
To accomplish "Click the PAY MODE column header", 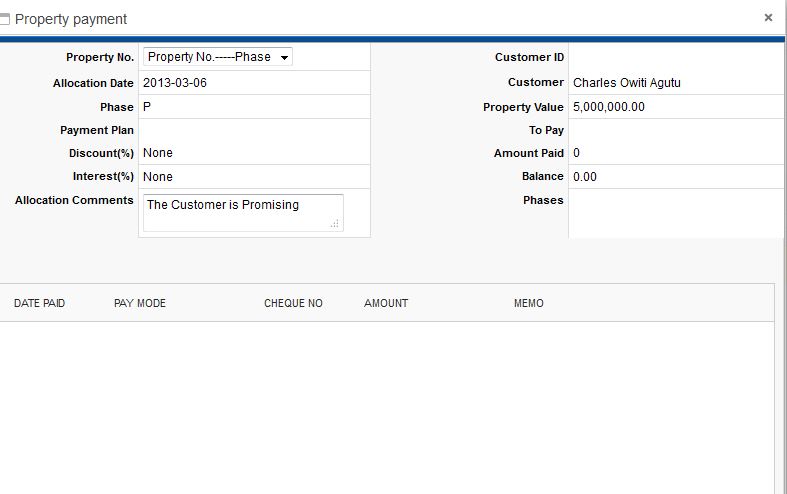I will [140, 303].
